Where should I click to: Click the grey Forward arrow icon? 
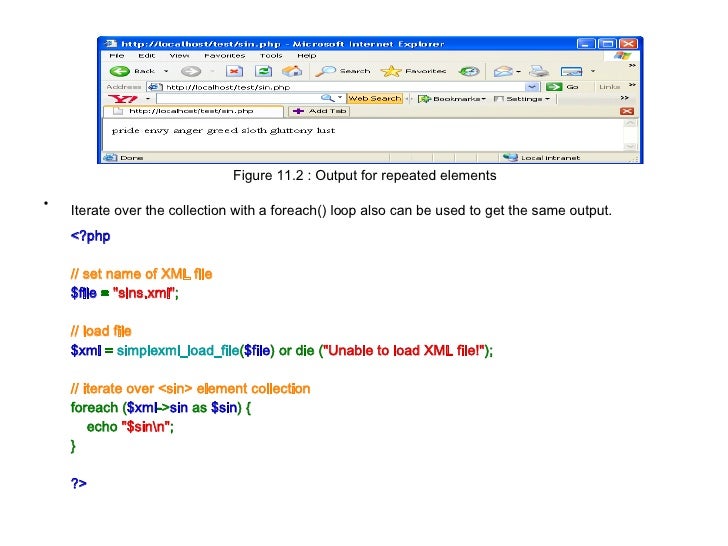(x=191, y=71)
